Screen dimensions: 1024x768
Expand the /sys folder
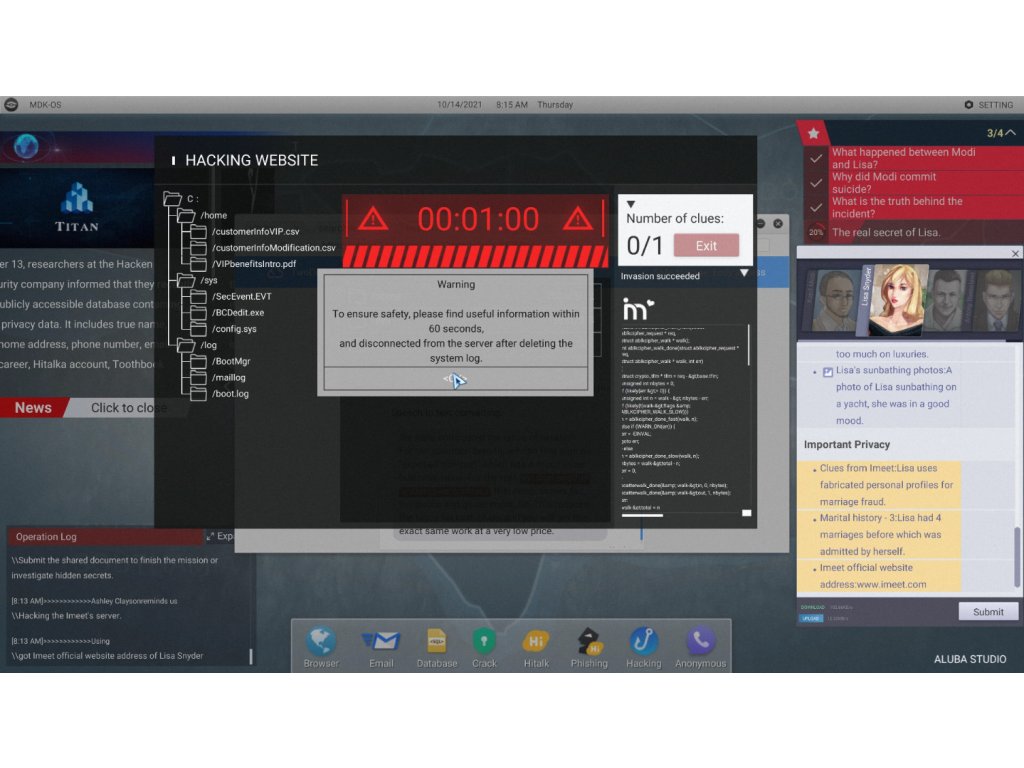[198, 280]
